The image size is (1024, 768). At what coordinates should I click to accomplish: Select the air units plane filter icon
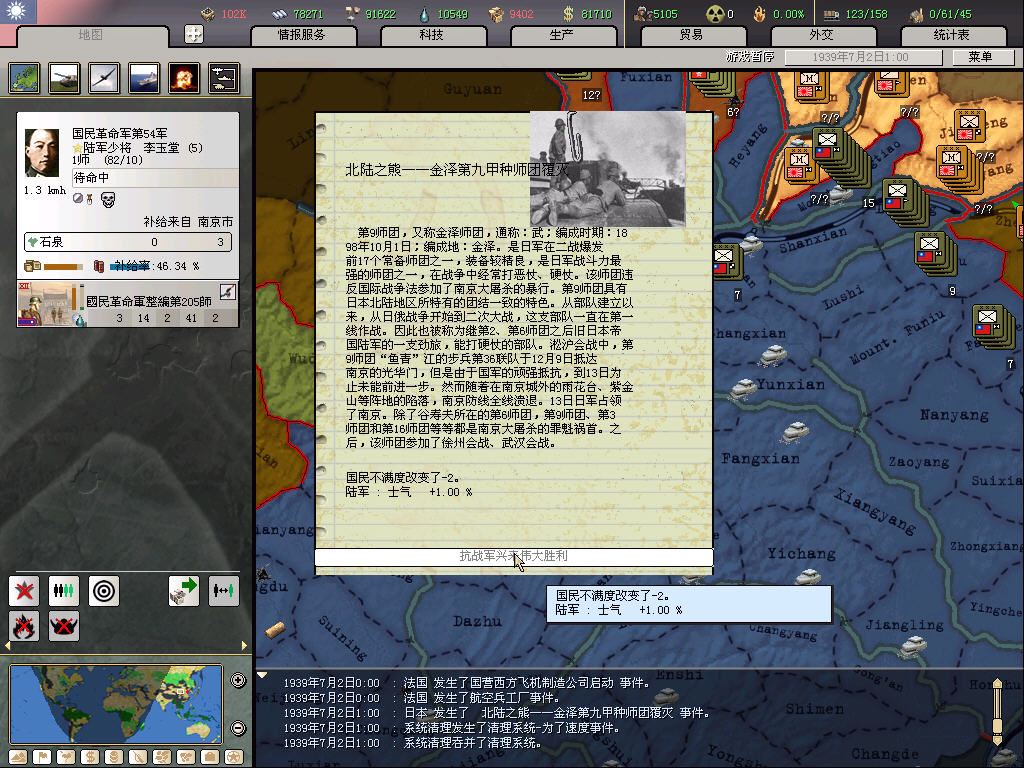pos(104,78)
